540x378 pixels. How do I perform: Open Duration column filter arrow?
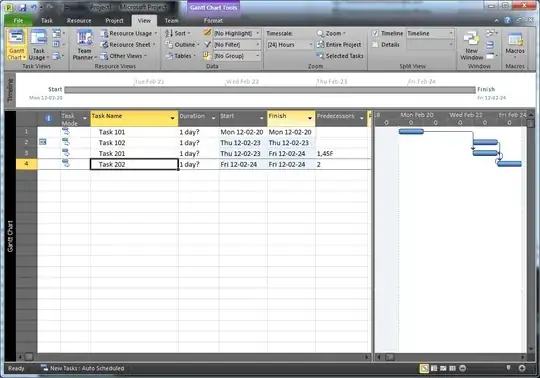click(x=214, y=118)
